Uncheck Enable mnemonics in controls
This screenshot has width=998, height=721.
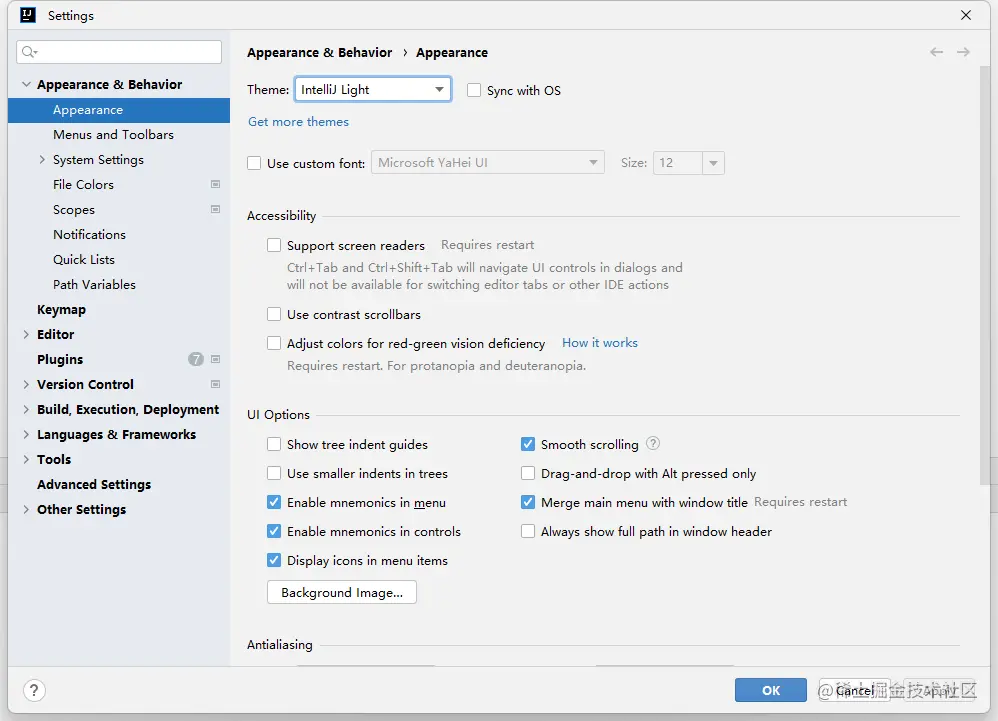click(x=274, y=531)
